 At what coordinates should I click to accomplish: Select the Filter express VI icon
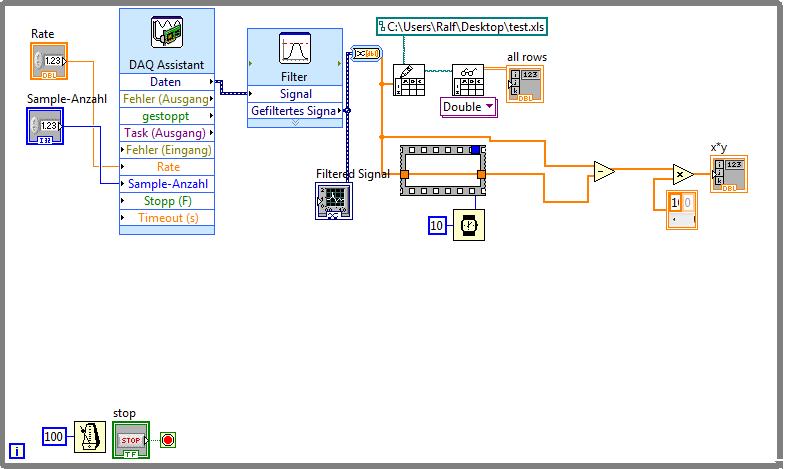coord(295,49)
